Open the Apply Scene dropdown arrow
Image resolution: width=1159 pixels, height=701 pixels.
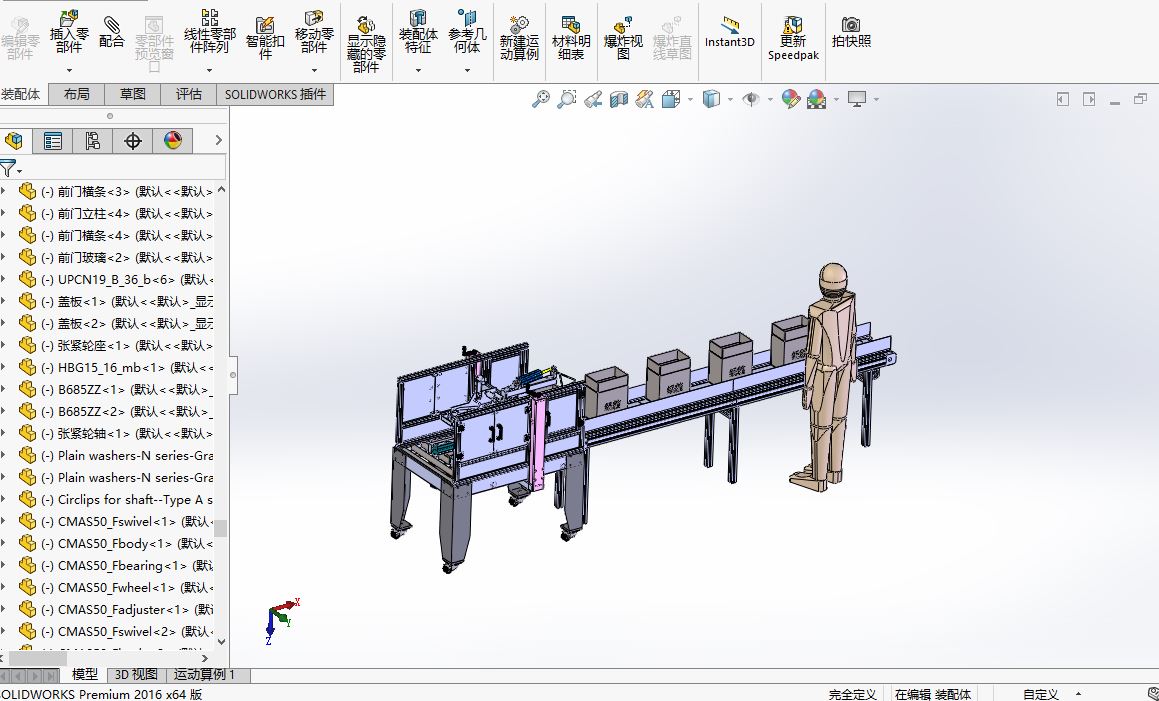click(837, 99)
